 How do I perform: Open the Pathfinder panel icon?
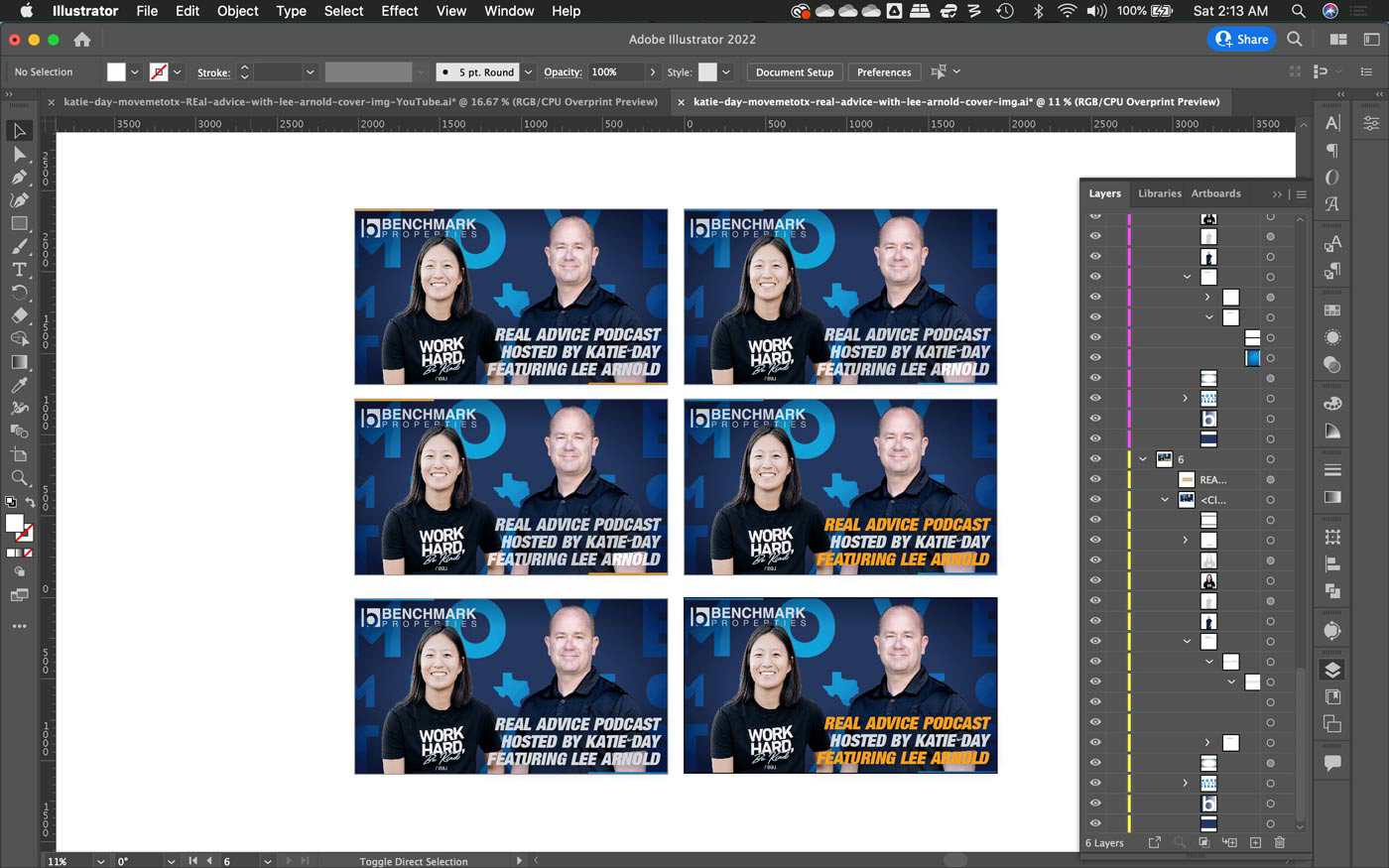(x=1332, y=590)
